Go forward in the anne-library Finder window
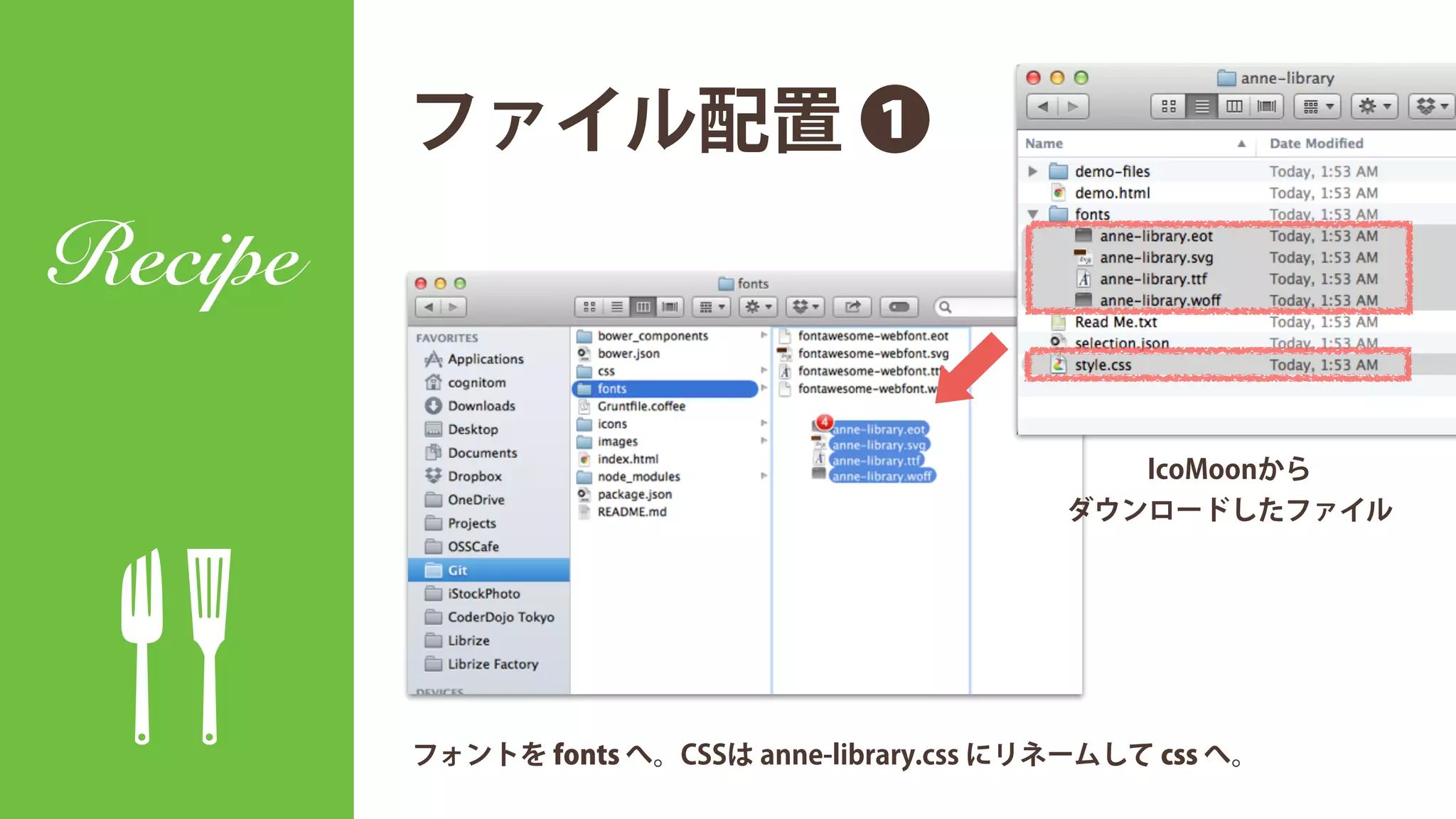Image resolution: width=1456 pixels, height=819 pixels. [x=1073, y=107]
